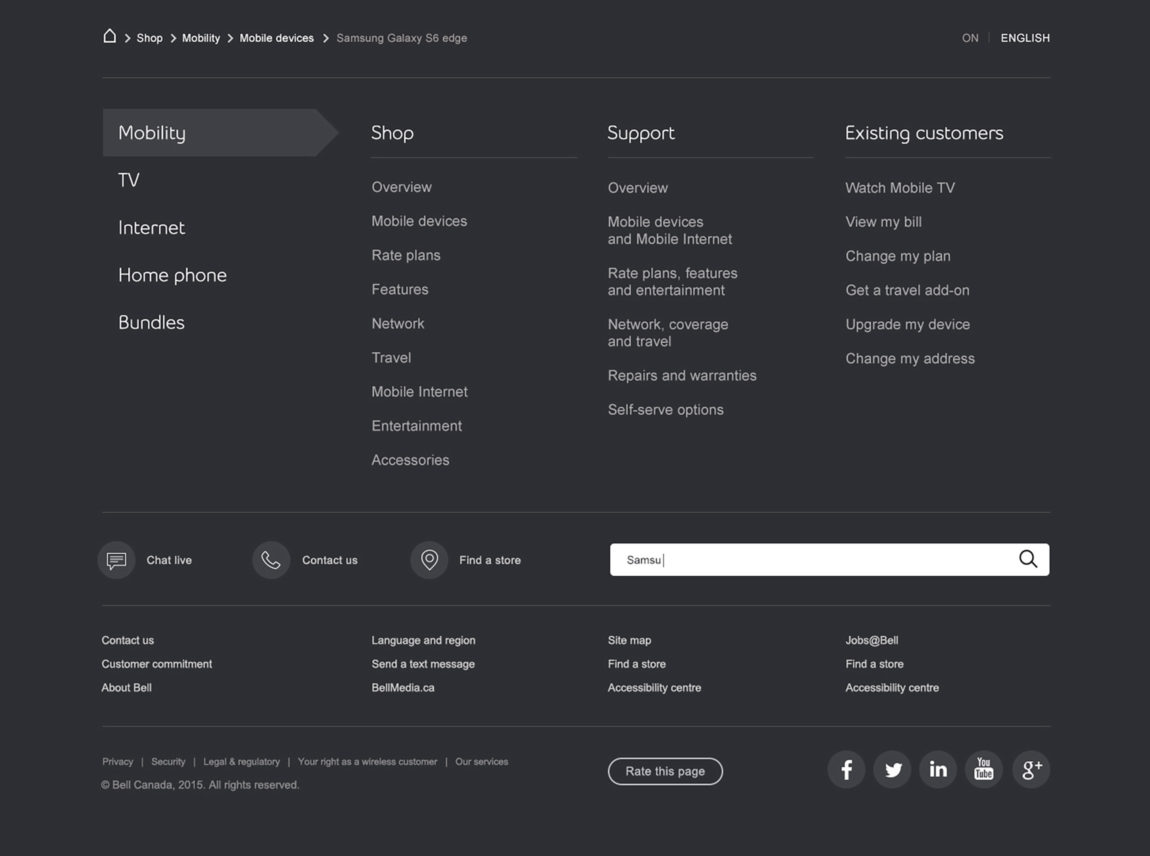Click the home icon in breadcrumb
Screen dimensions: 1150x856
(x=110, y=37)
